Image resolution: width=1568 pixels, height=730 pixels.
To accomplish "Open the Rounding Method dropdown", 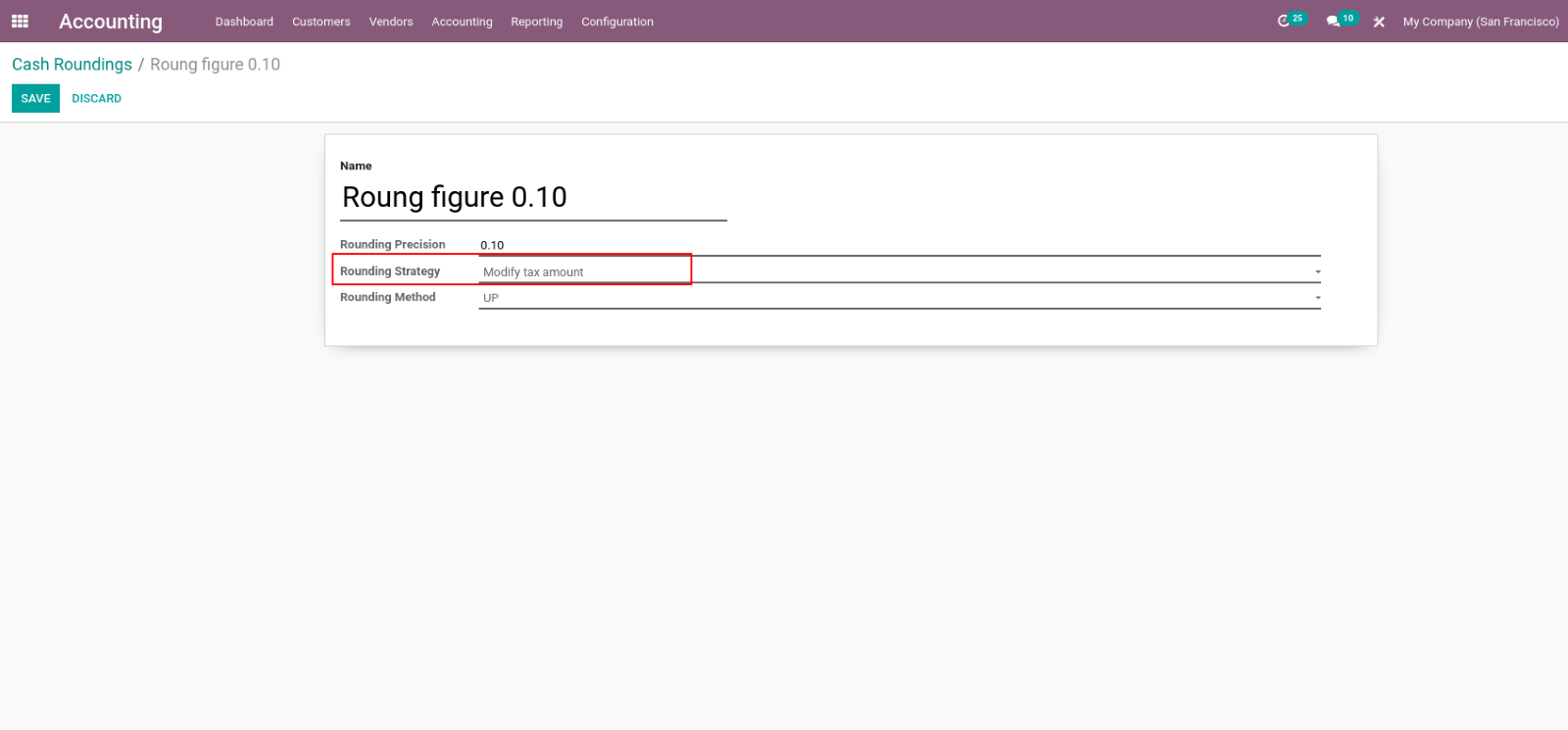I will [900, 298].
